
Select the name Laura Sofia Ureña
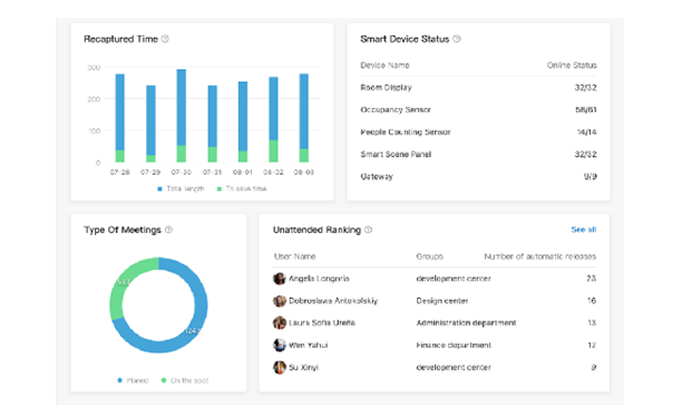[322, 323]
